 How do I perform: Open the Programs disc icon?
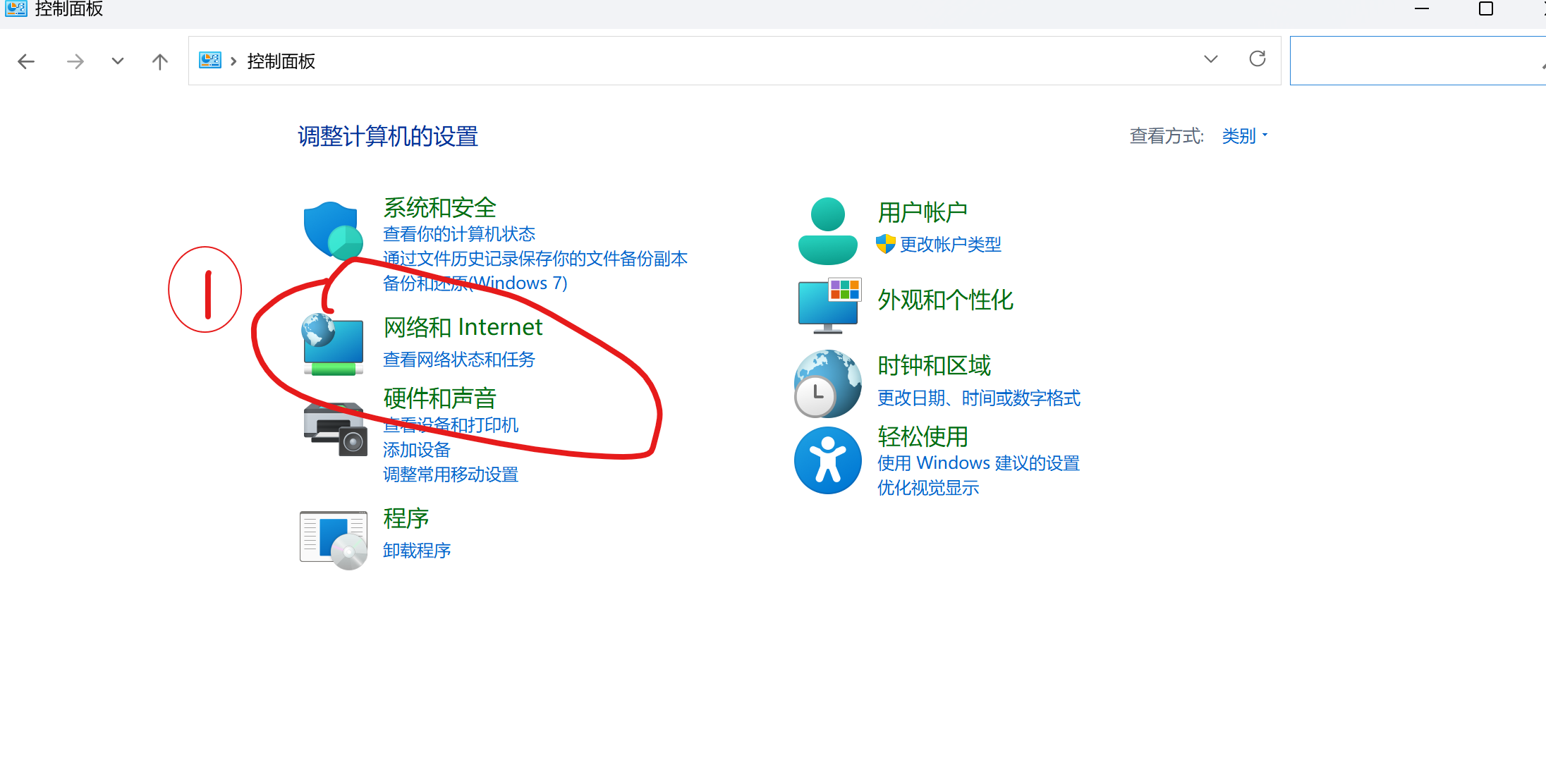click(334, 539)
